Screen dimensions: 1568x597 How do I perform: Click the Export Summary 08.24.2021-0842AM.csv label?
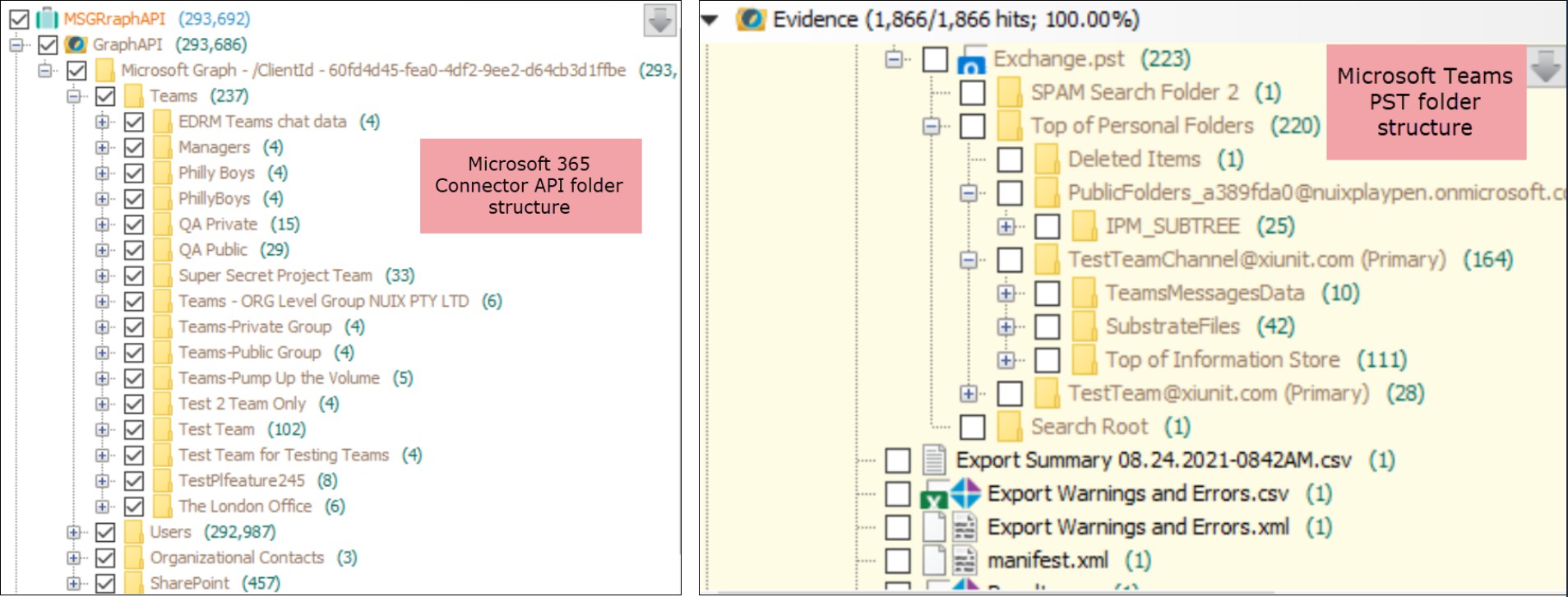(x=1154, y=460)
